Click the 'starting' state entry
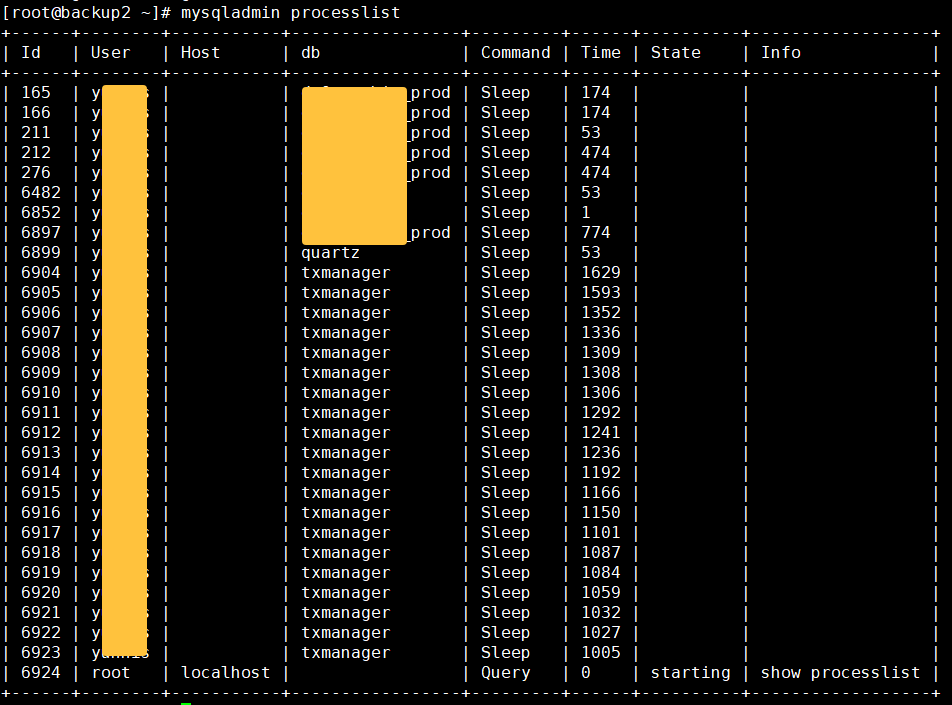This screenshot has height=705, width=952. pyautogui.click(x=691, y=673)
